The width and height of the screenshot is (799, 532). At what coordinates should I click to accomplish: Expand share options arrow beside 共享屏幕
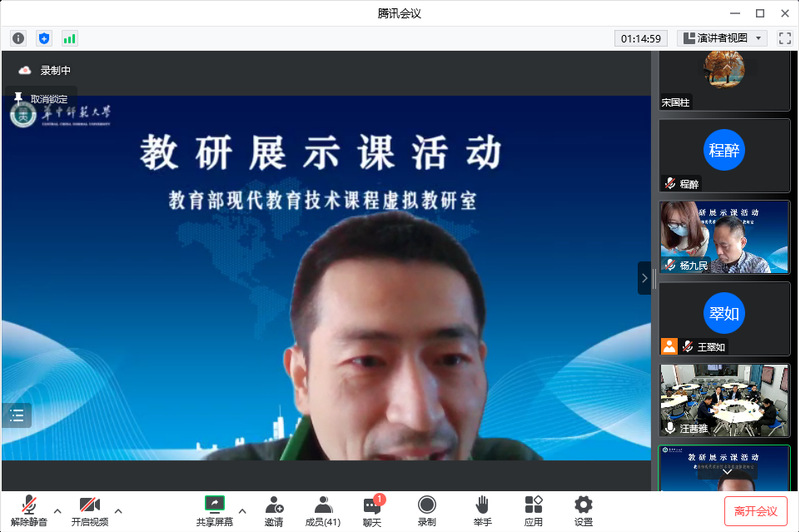[x=242, y=510]
